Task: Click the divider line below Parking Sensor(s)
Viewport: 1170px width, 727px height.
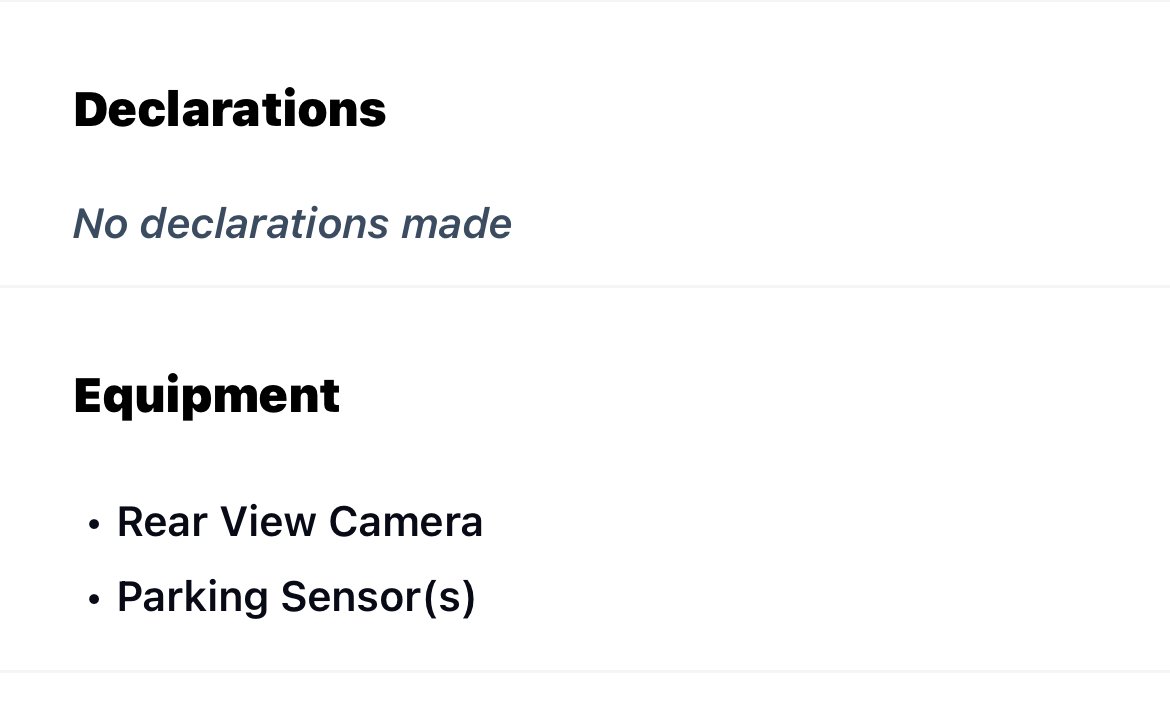Action: [585, 671]
